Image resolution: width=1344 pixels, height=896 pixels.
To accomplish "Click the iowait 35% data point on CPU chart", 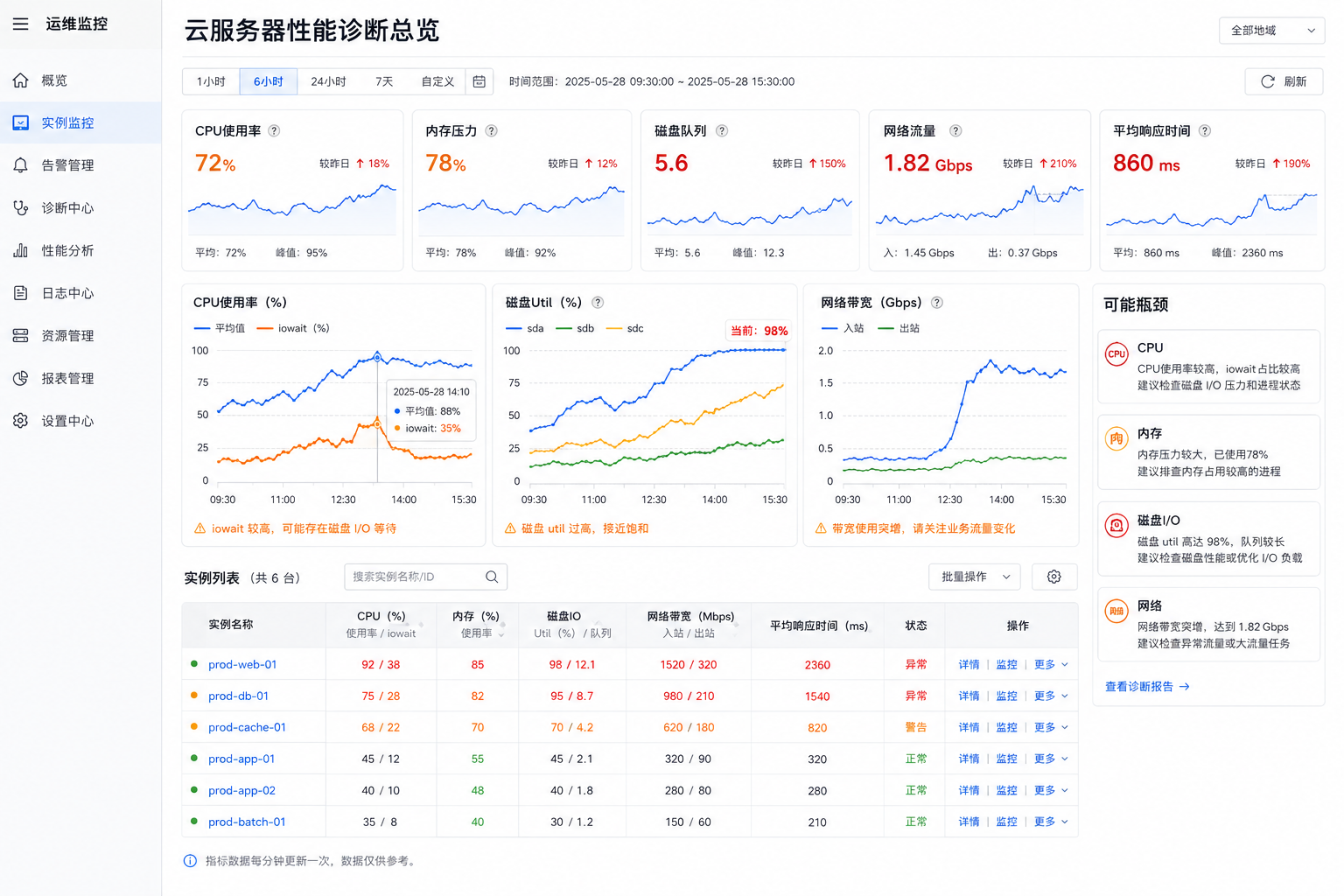I will click(x=377, y=423).
